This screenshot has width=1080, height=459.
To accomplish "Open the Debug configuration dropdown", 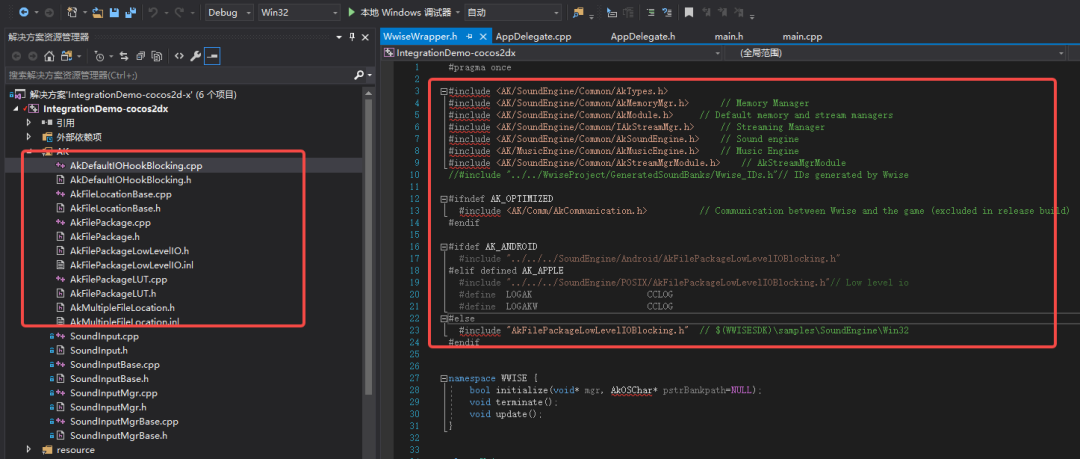I will pos(226,12).
